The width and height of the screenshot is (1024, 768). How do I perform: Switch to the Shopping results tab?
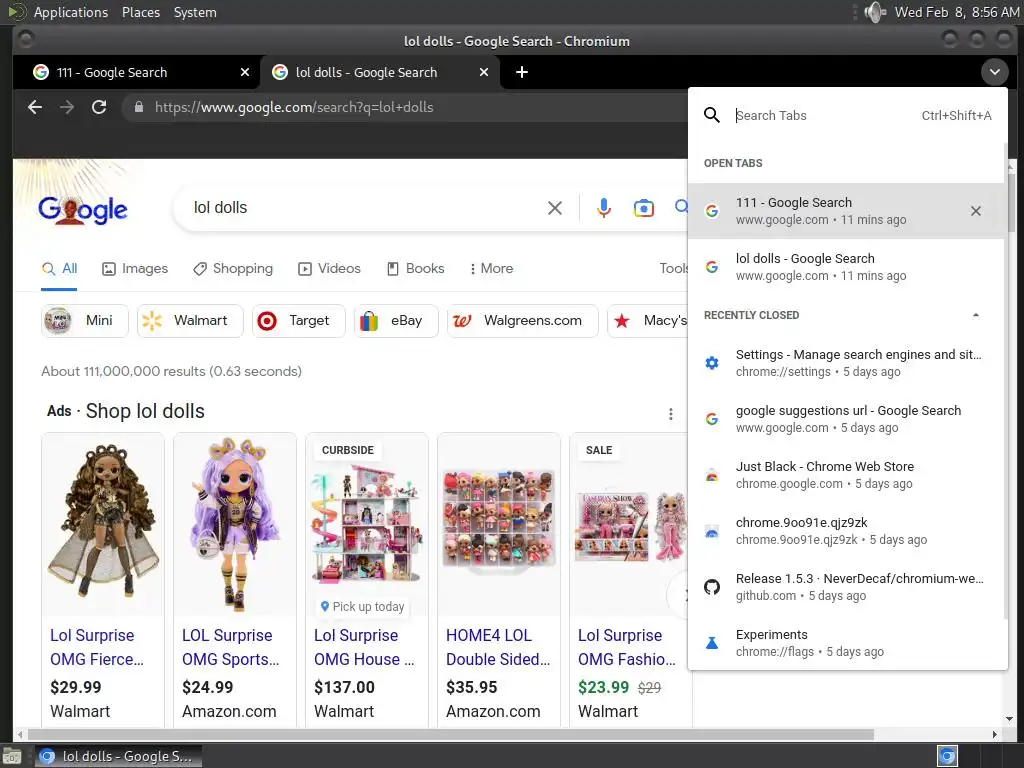point(233,268)
